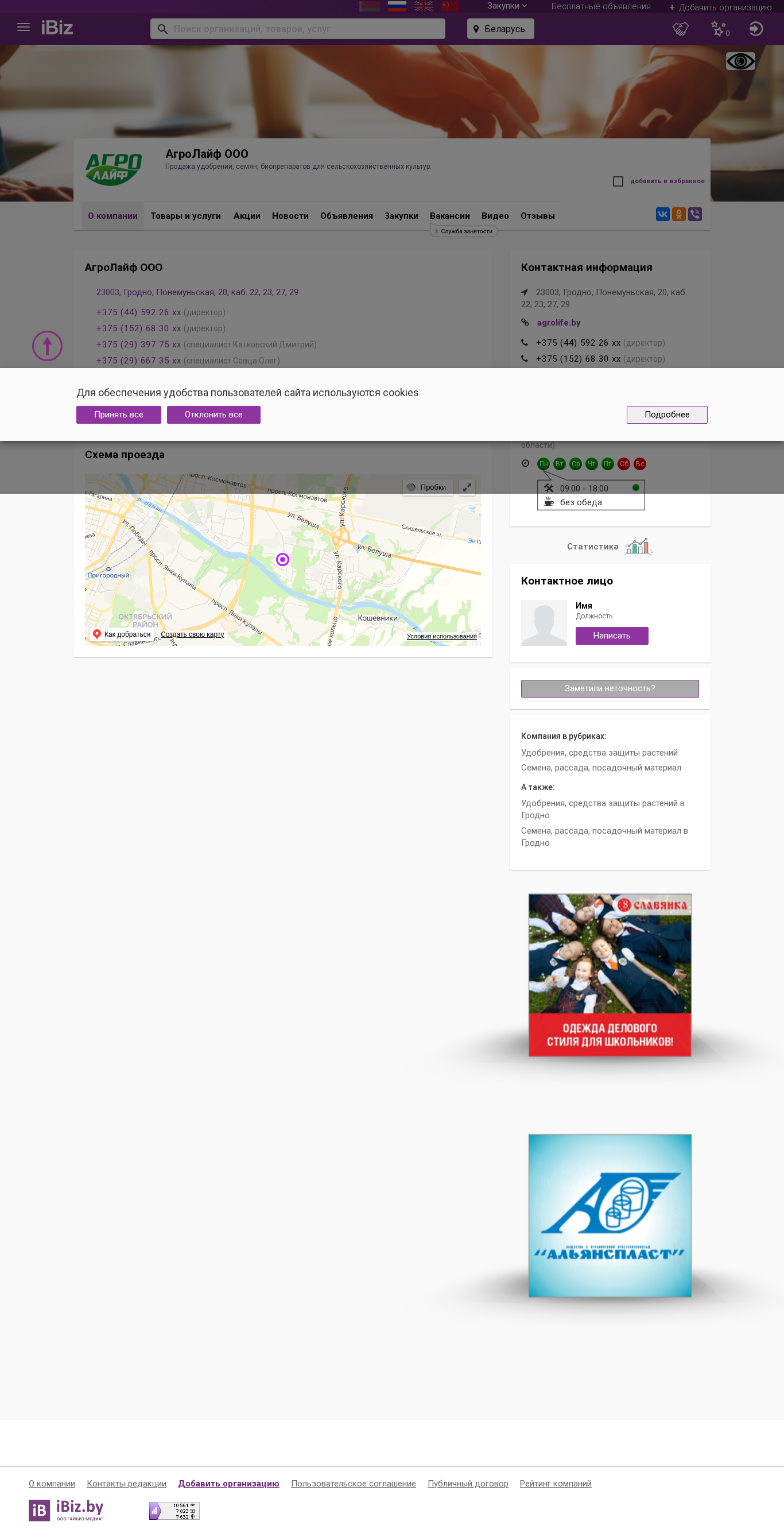
Task: Check the добавить в избранное checkbox
Action: pyautogui.click(x=618, y=181)
